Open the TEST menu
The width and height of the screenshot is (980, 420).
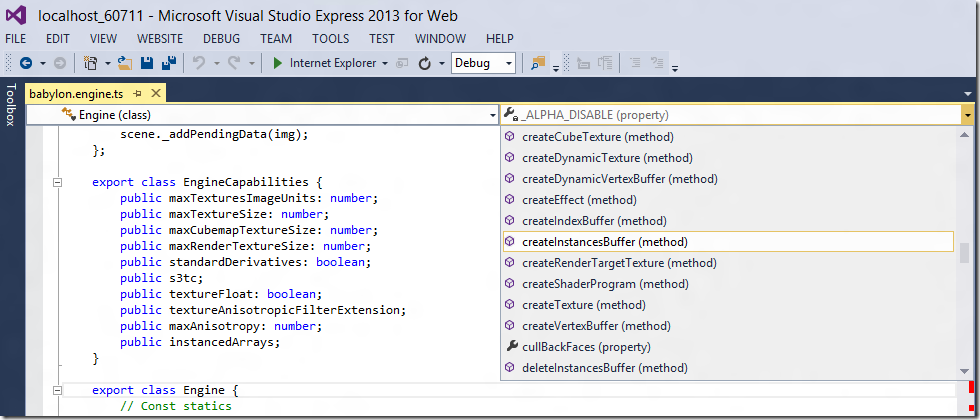381,39
